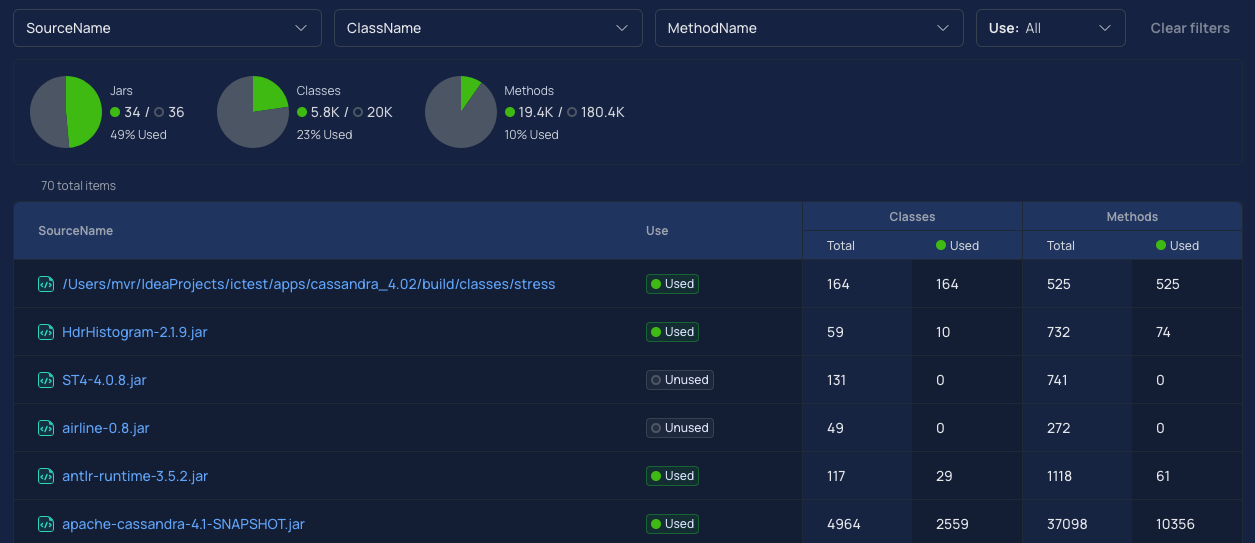Screen dimensions: 1255x543
Task: Click the 5.8K used classes legend value
Action: click(x=319, y=112)
